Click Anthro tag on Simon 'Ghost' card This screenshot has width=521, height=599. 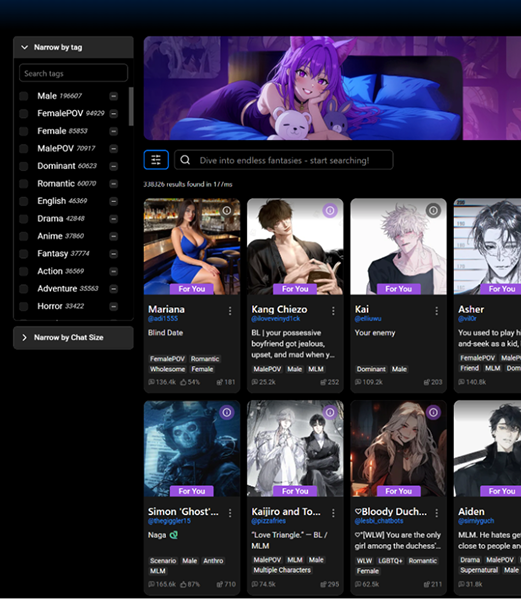(x=213, y=561)
